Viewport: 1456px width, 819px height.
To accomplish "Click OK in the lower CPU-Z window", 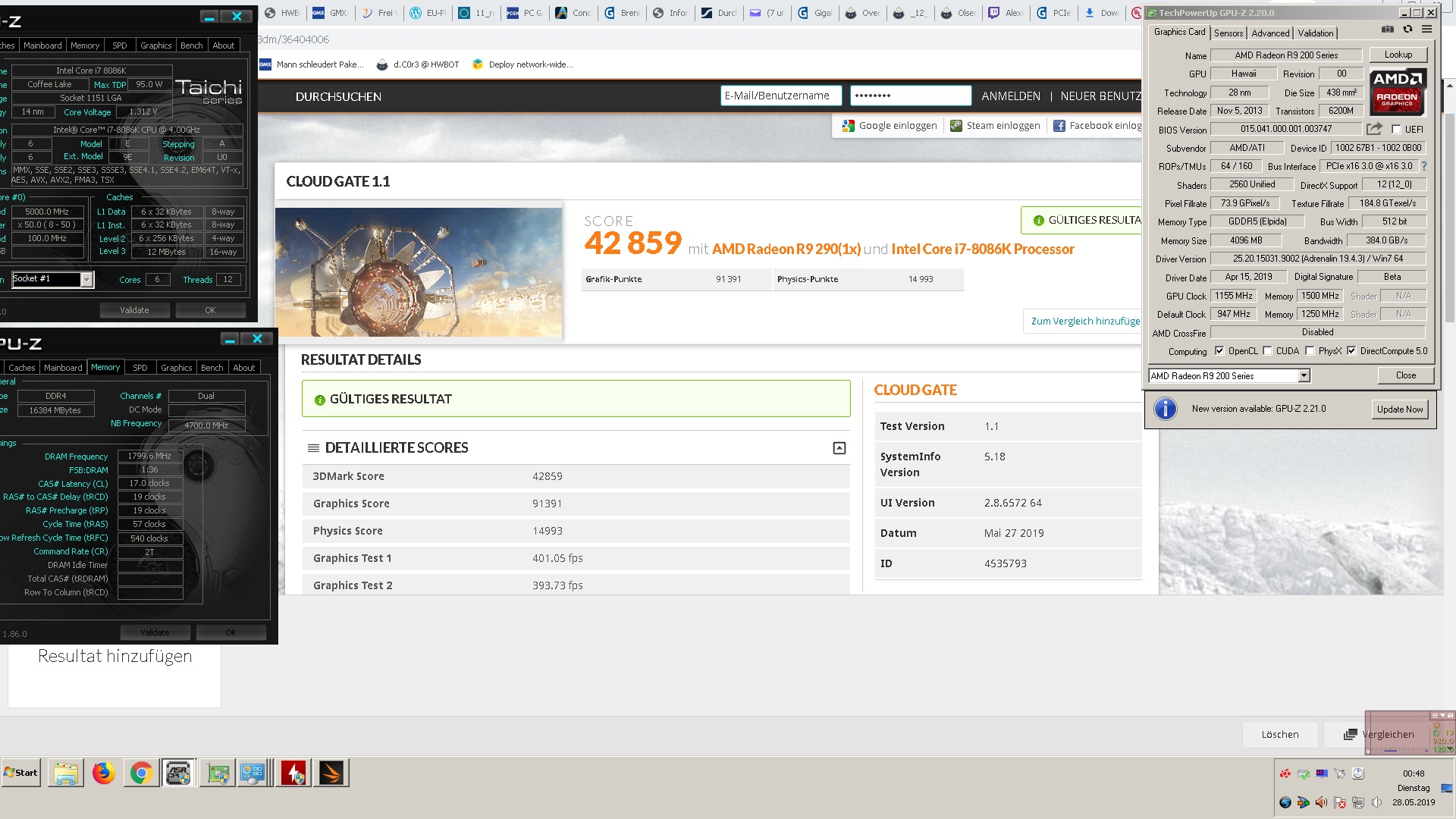I will pos(231,632).
